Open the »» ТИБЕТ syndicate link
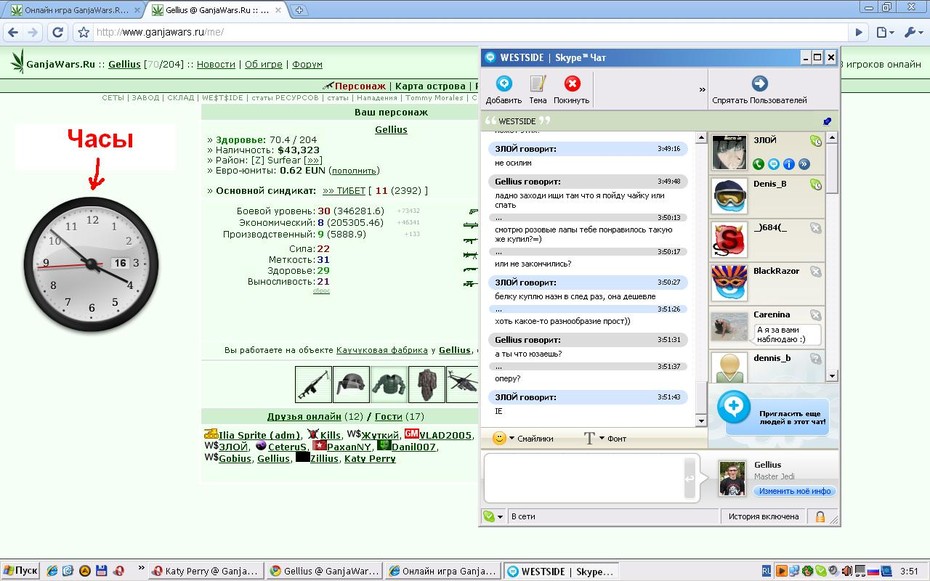 click(x=344, y=191)
